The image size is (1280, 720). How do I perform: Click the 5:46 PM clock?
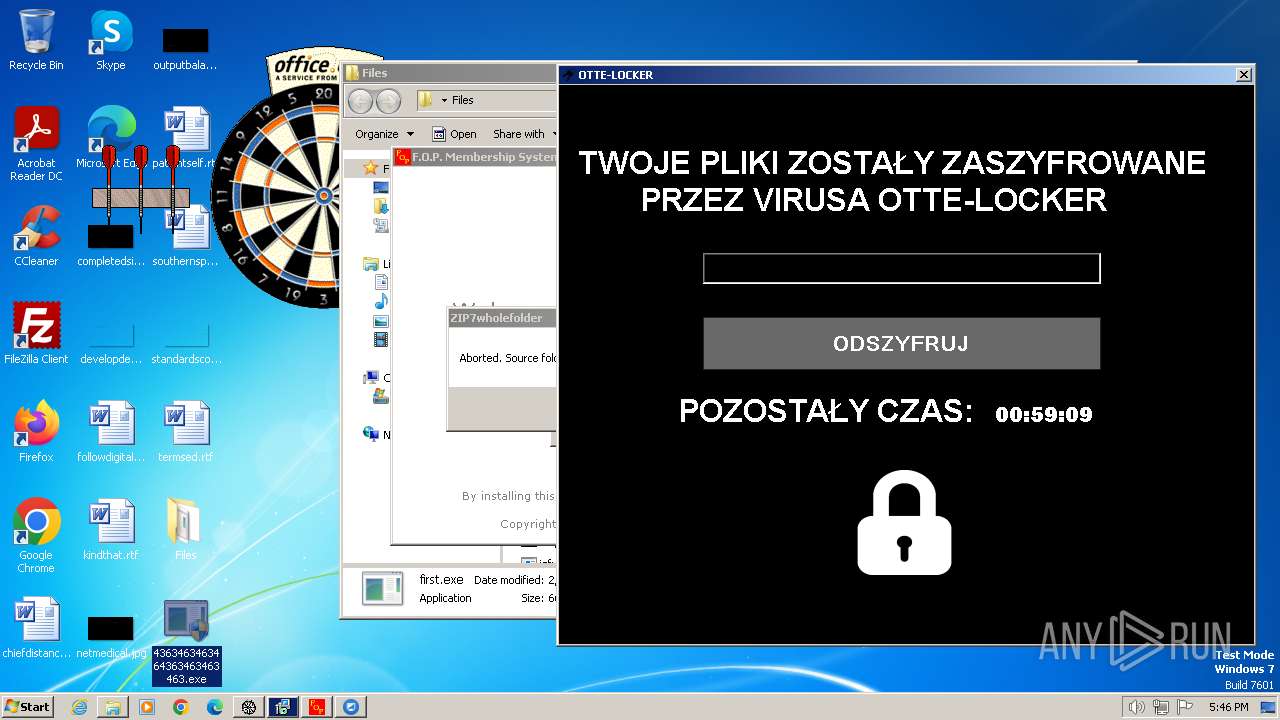1228,707
